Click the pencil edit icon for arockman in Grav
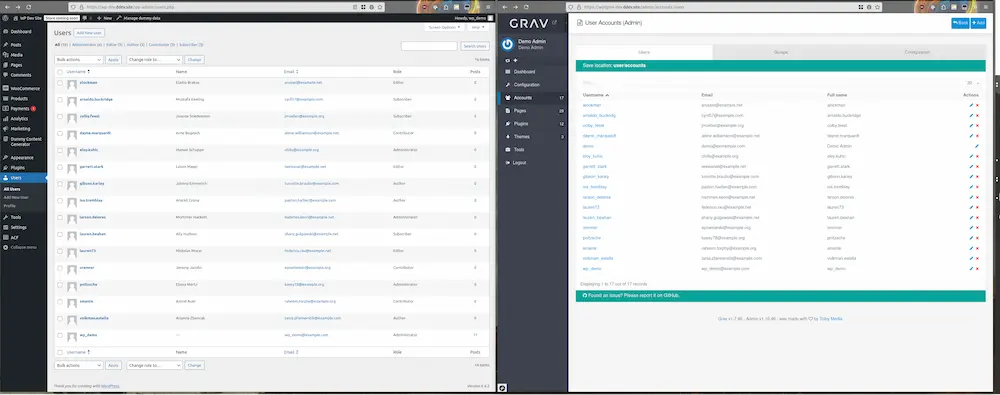 click(971, 105)
